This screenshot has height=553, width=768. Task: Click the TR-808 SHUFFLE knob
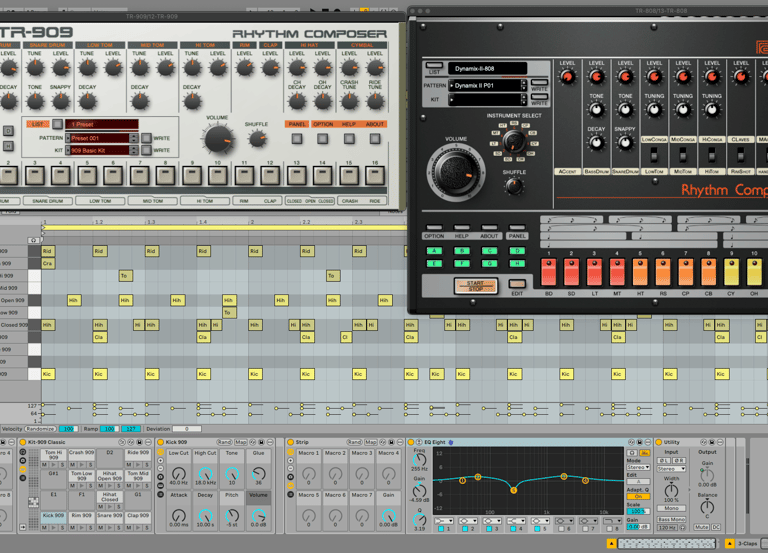tap(514, 186)
